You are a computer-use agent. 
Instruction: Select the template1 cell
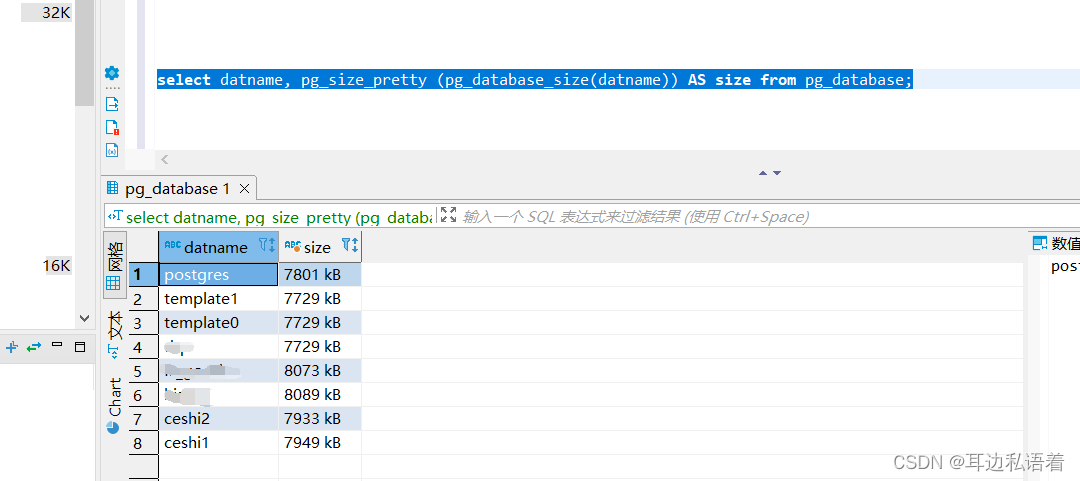(218, 298)
